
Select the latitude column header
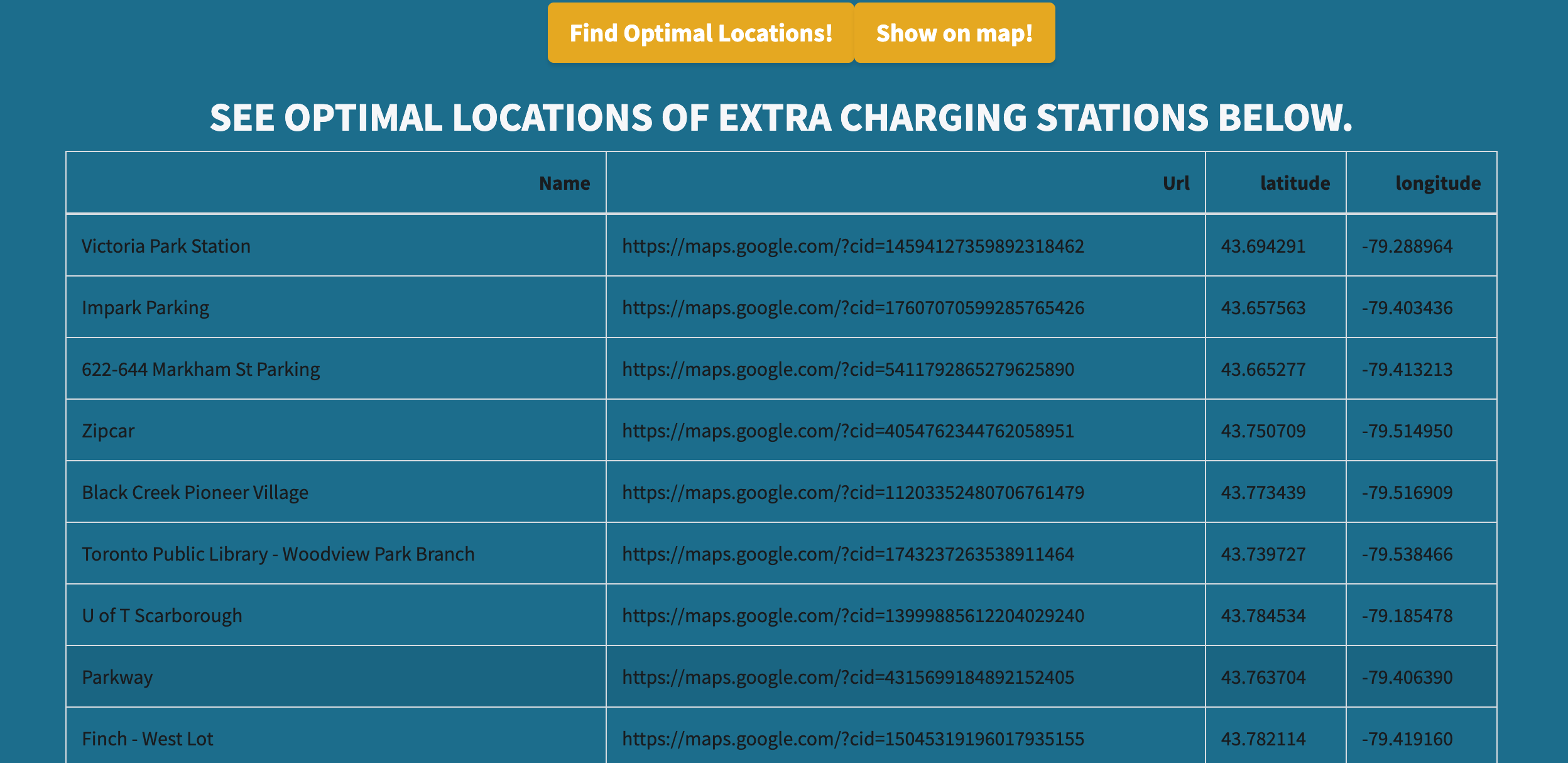tap(1276, 183)
